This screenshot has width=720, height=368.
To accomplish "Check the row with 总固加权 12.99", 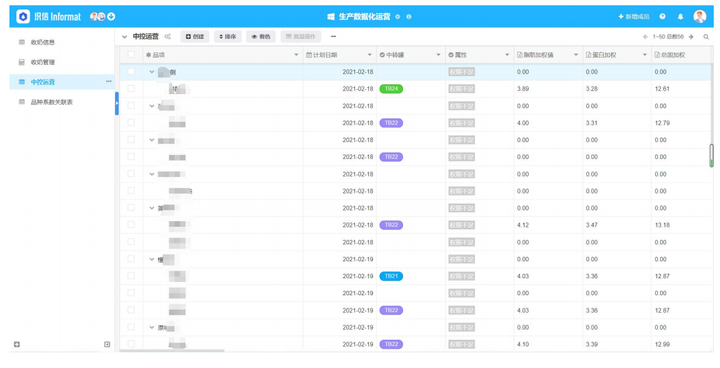I will (131, 344).
